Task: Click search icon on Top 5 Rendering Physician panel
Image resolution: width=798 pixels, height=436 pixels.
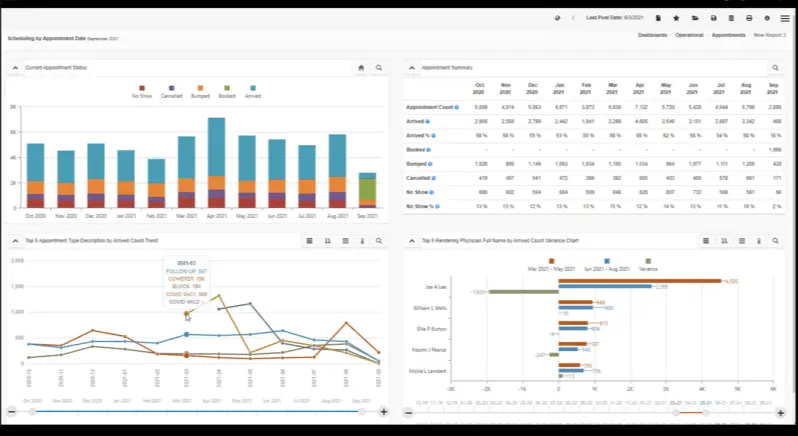Action: (x=775, y=241)
